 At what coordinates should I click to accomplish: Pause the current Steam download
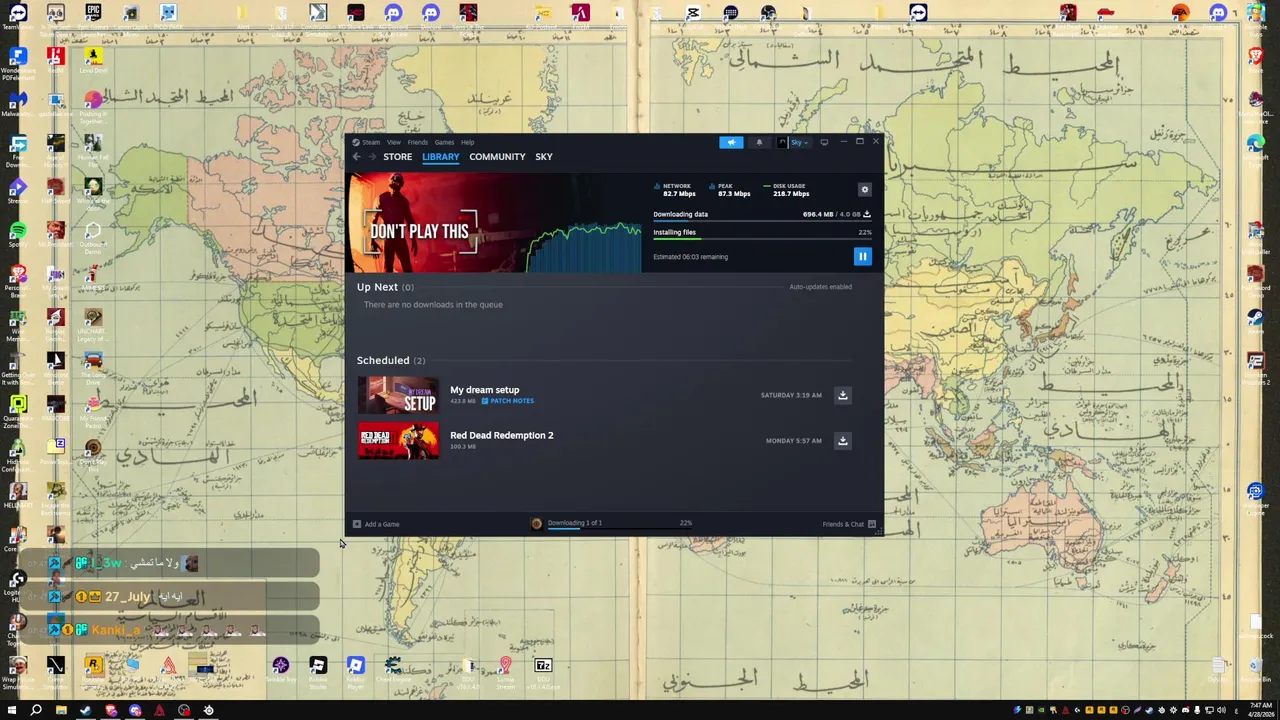point(862,257)
